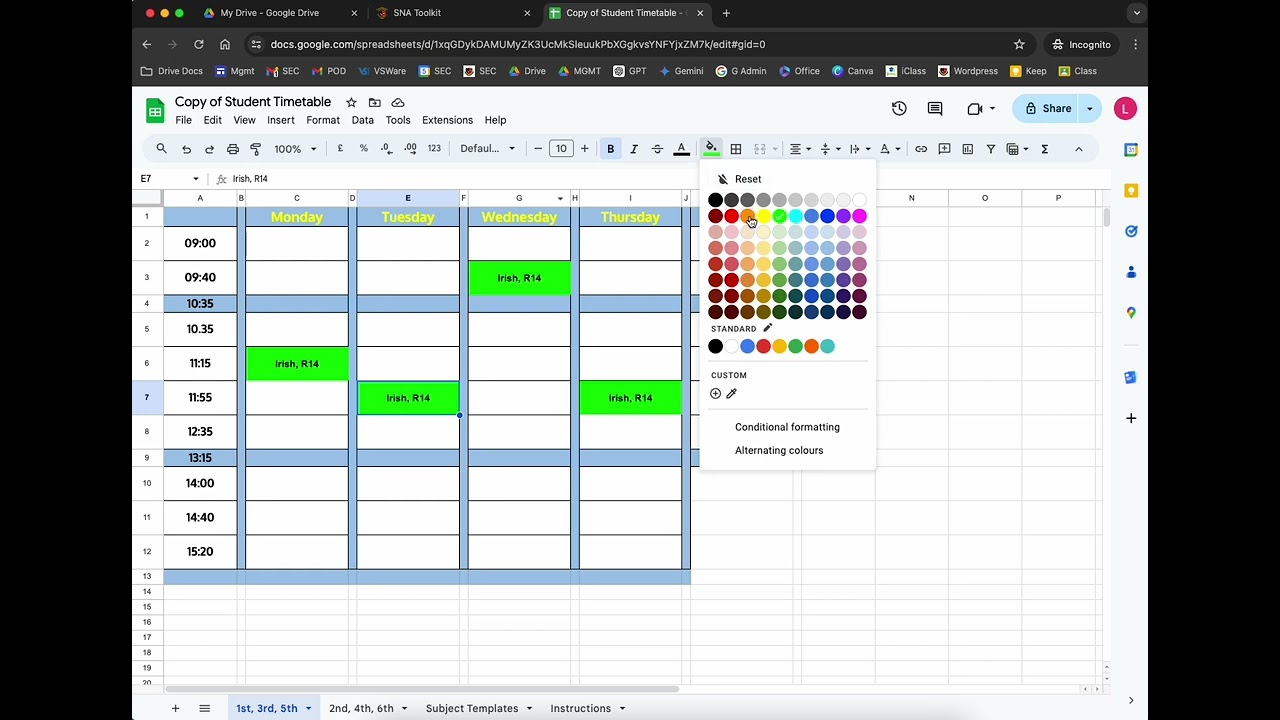Add a custom colour with the plus icon
This screenshot has width=1280, height=720.
(x=715, y=394)
